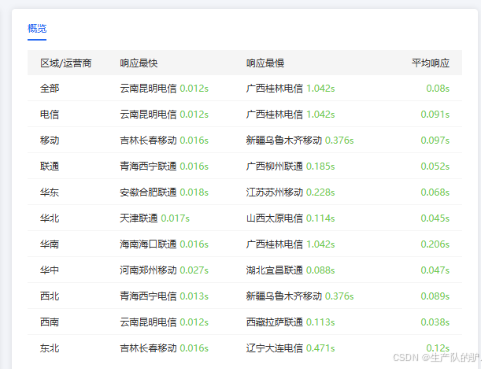Select 吉林长春移动 0.016s in the 移动 row

(164, 140)
